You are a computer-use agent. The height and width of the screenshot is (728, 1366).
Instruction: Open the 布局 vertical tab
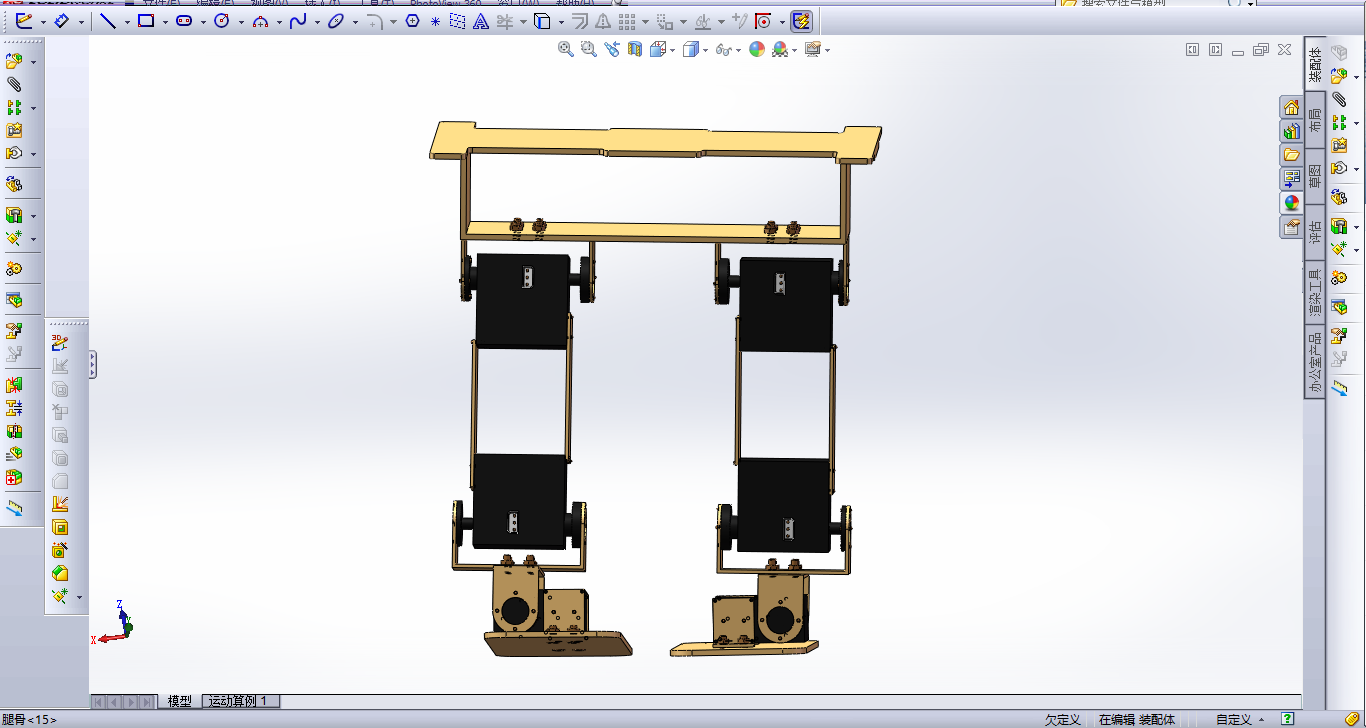[x=1314, y=121]
